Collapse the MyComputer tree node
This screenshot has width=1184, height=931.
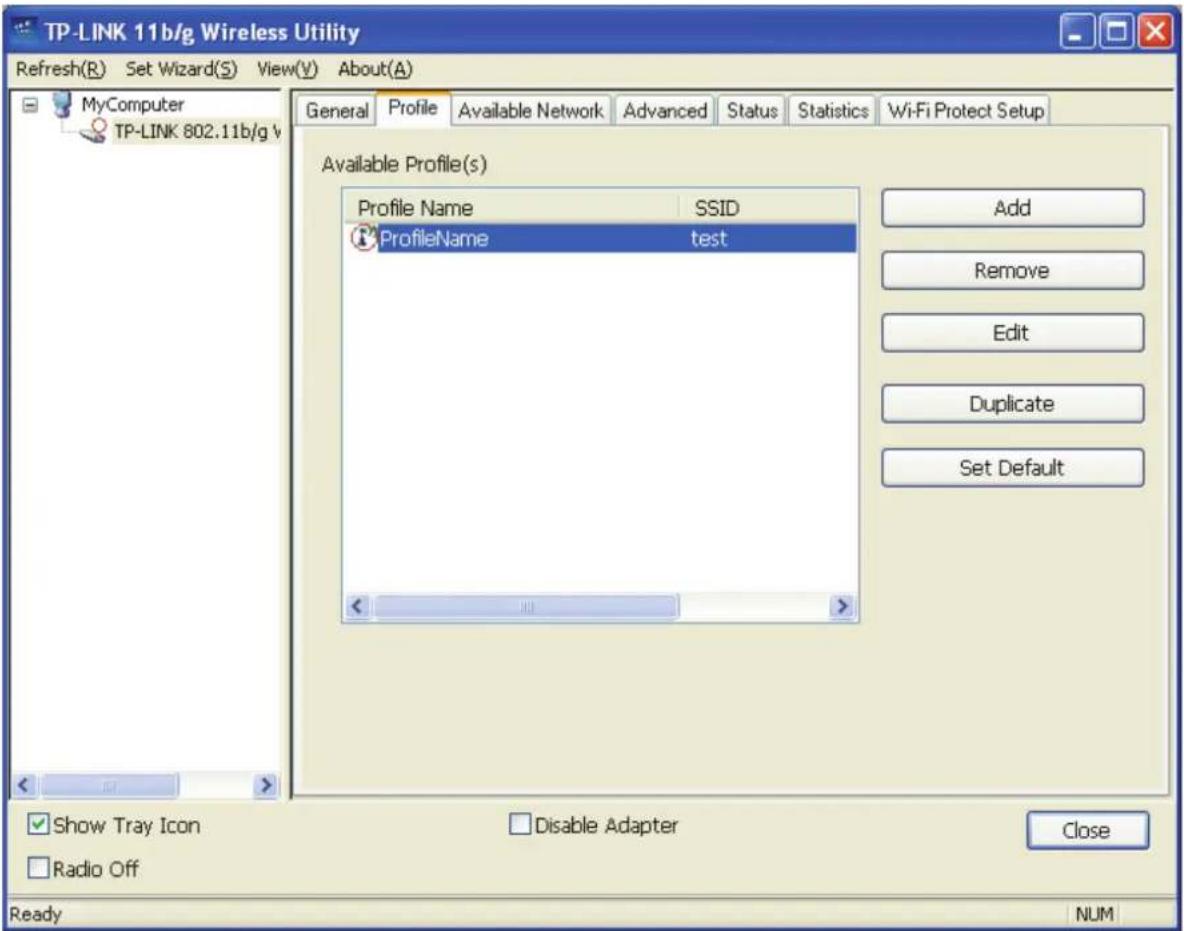30,104
